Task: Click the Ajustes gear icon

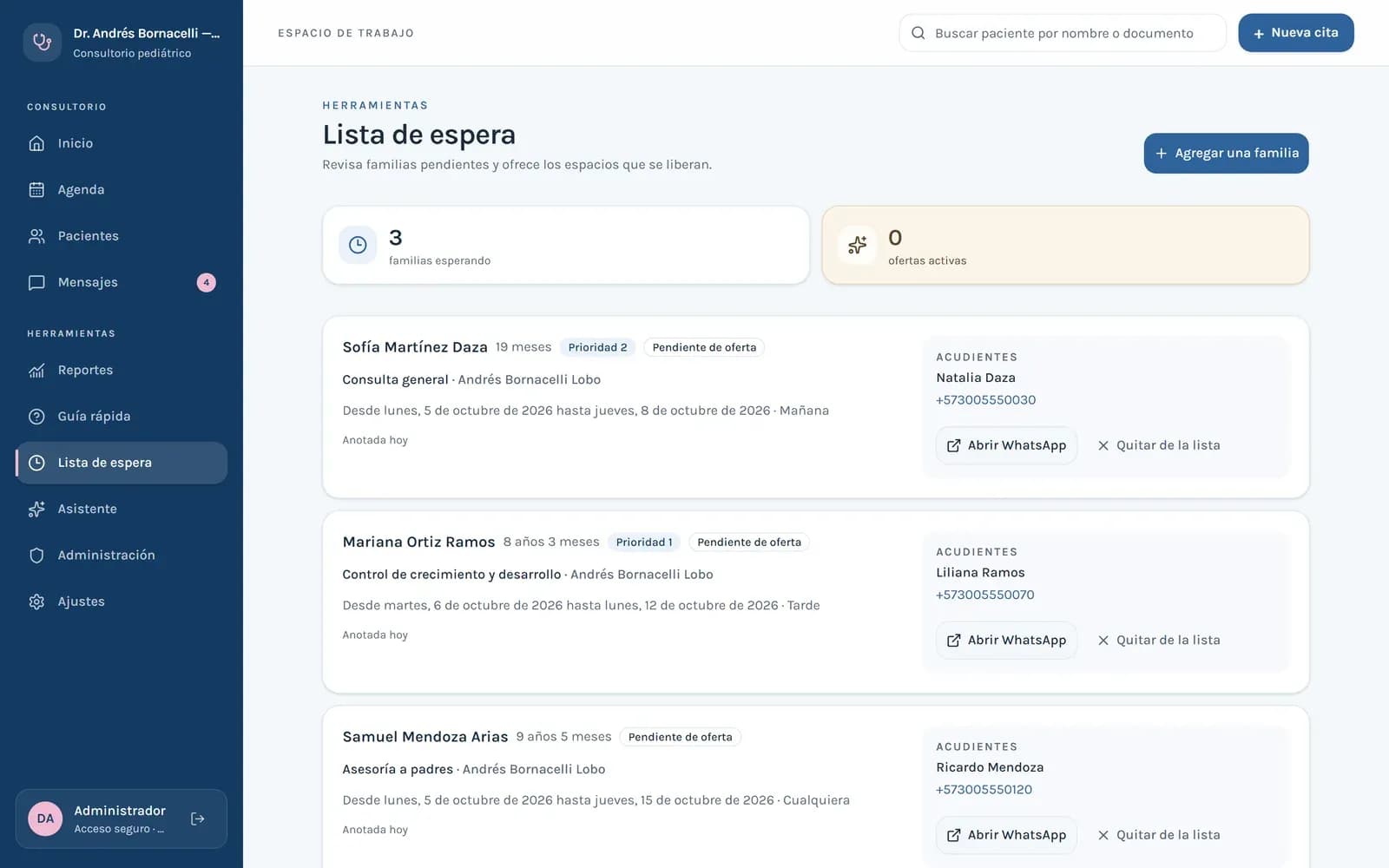Action: point(36,602)
